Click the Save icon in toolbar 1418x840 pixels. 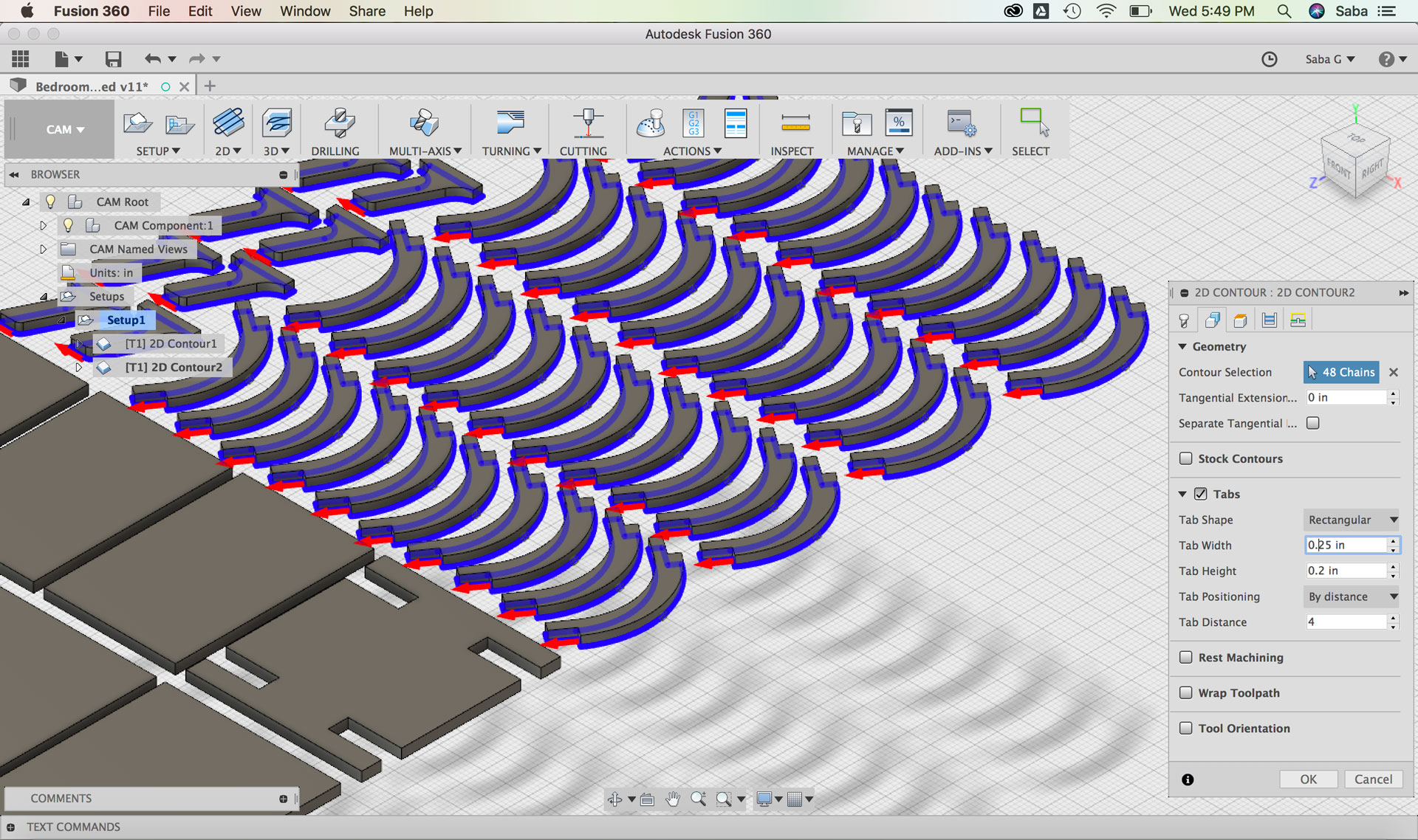pyautogui.click(x=113, y=59)
